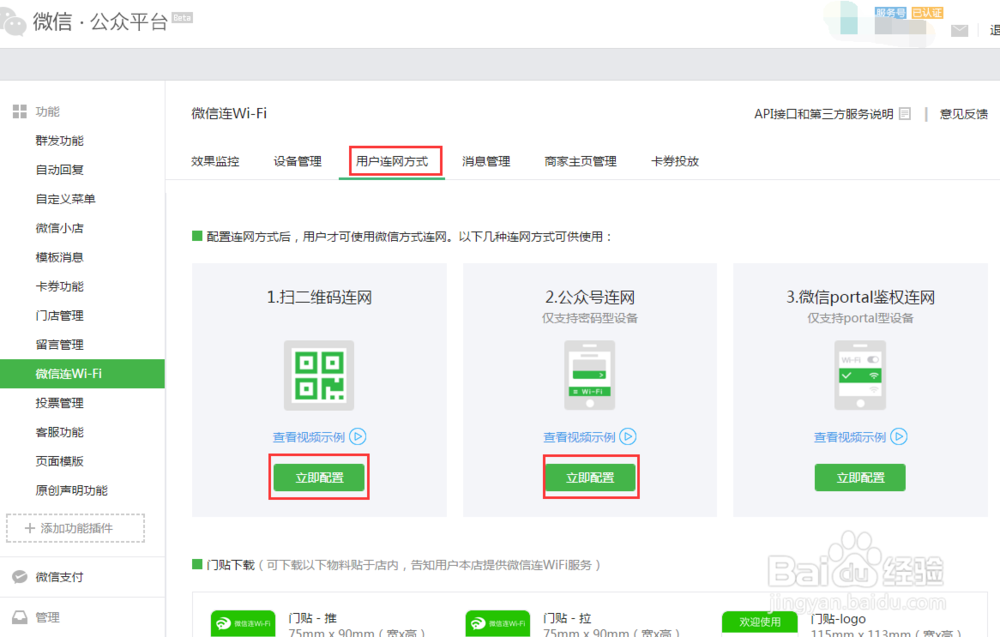
Task: Click the 管理 tray icon in sidebar
Action: click(x=20, y=617)
